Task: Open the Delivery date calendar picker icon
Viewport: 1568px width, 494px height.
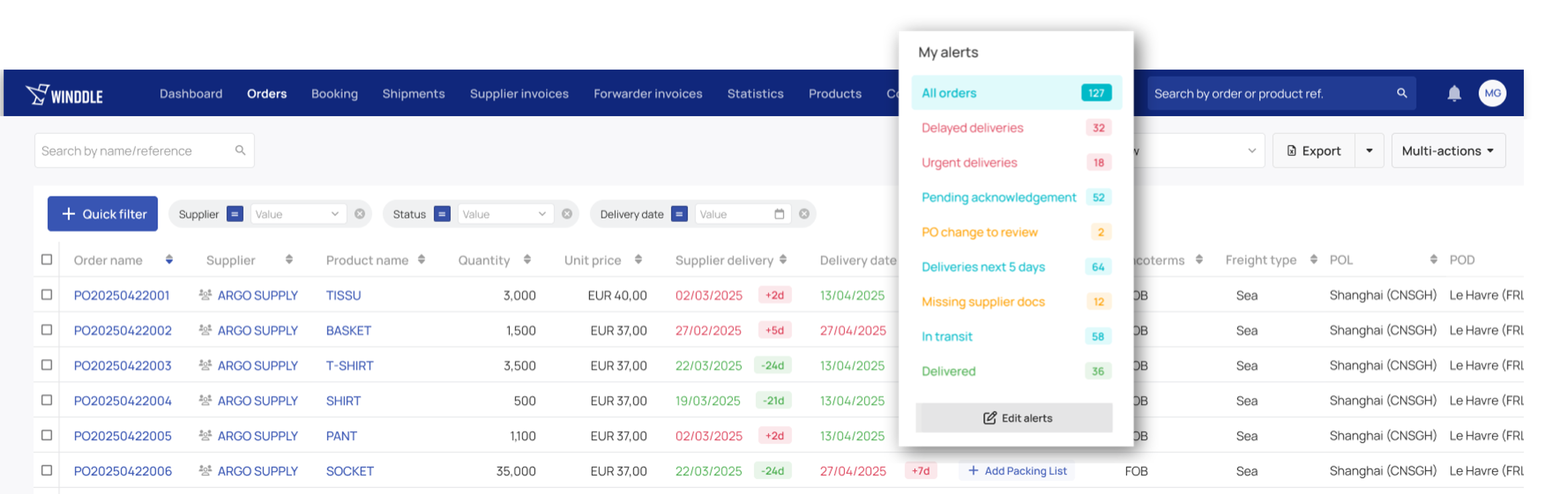Action: click(778, 214)
